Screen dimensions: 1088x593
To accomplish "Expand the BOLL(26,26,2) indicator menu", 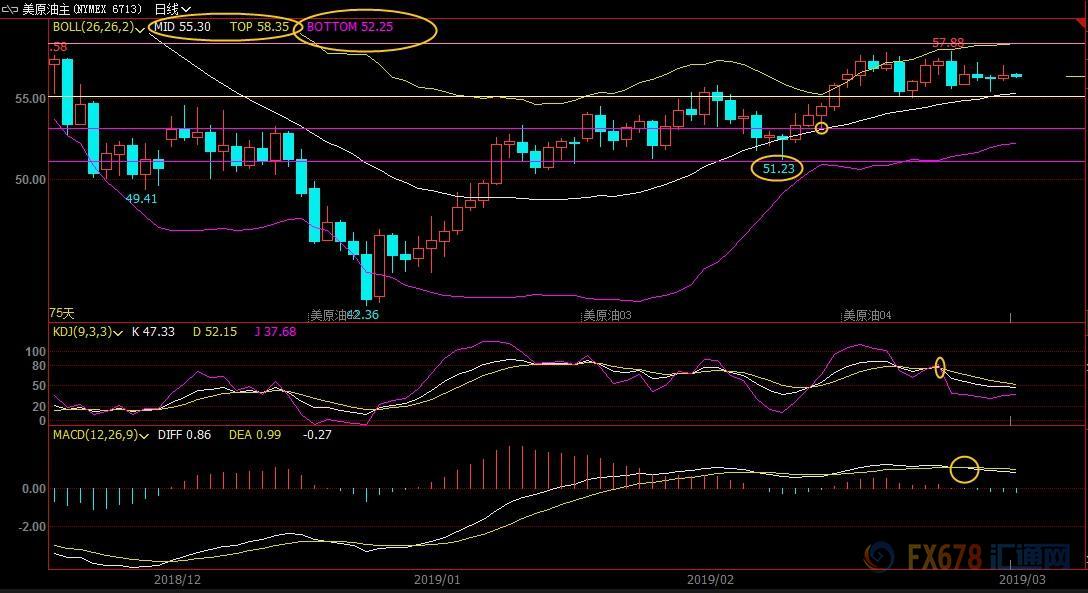I will tap(140, 29).
